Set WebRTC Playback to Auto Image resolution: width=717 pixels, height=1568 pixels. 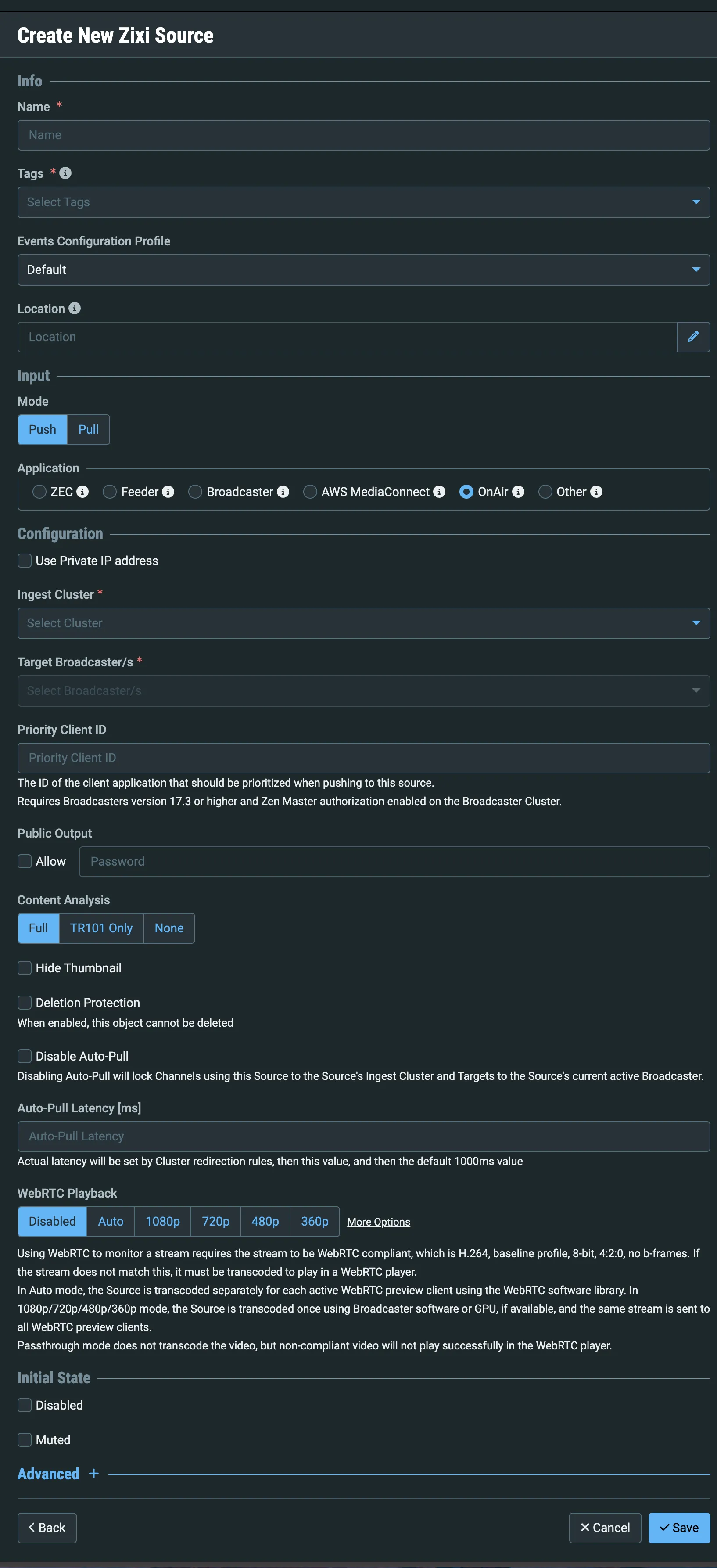click(111, 1222)
